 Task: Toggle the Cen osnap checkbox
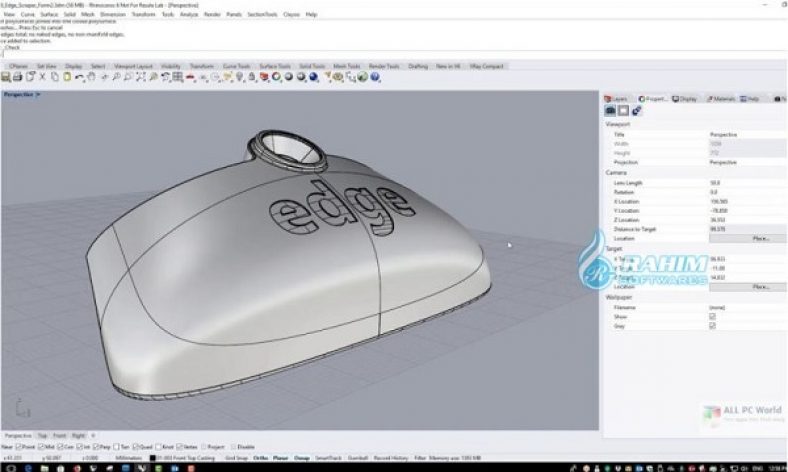click(60, 447)
